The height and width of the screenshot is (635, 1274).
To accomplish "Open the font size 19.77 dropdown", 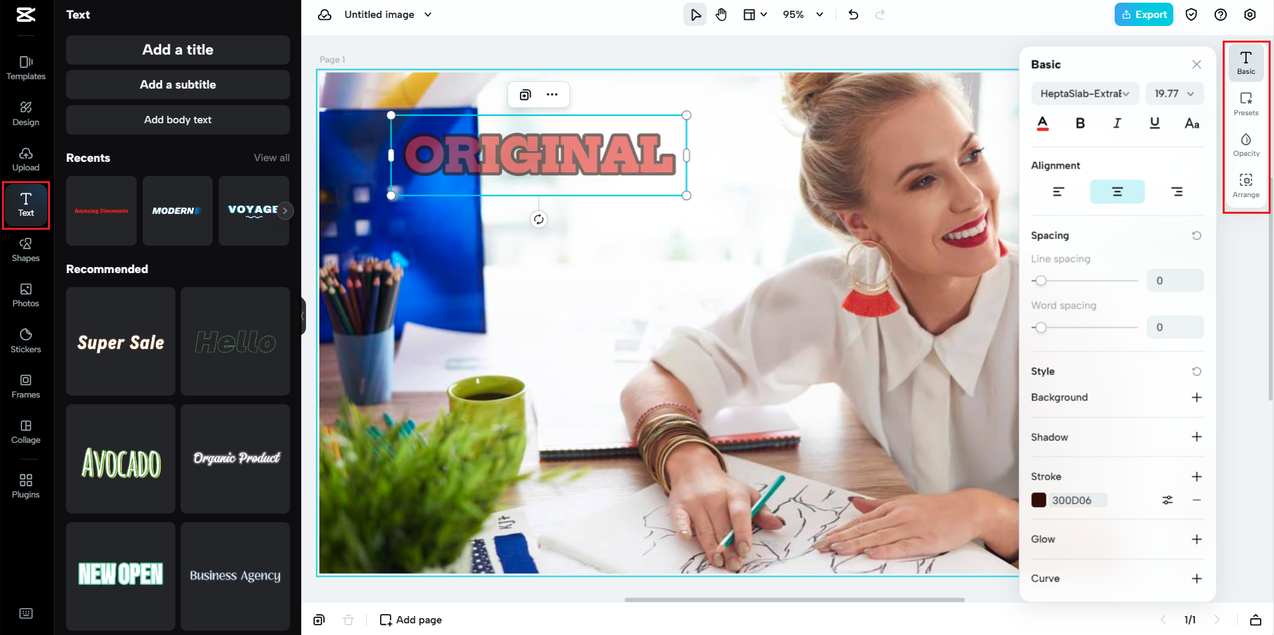I will tap(1174, 94).
